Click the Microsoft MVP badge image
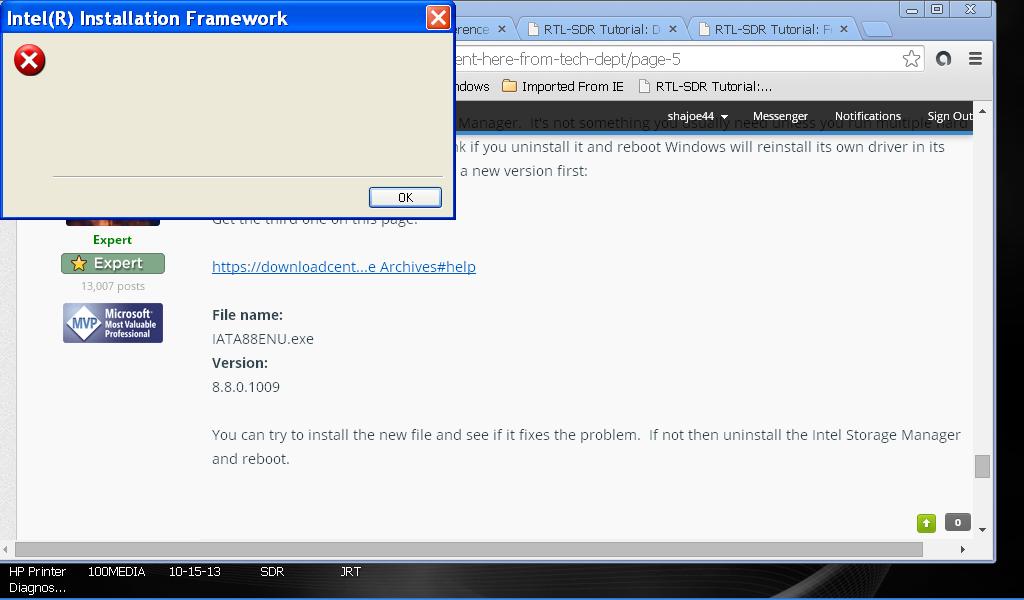 click(x=113, y=323)
